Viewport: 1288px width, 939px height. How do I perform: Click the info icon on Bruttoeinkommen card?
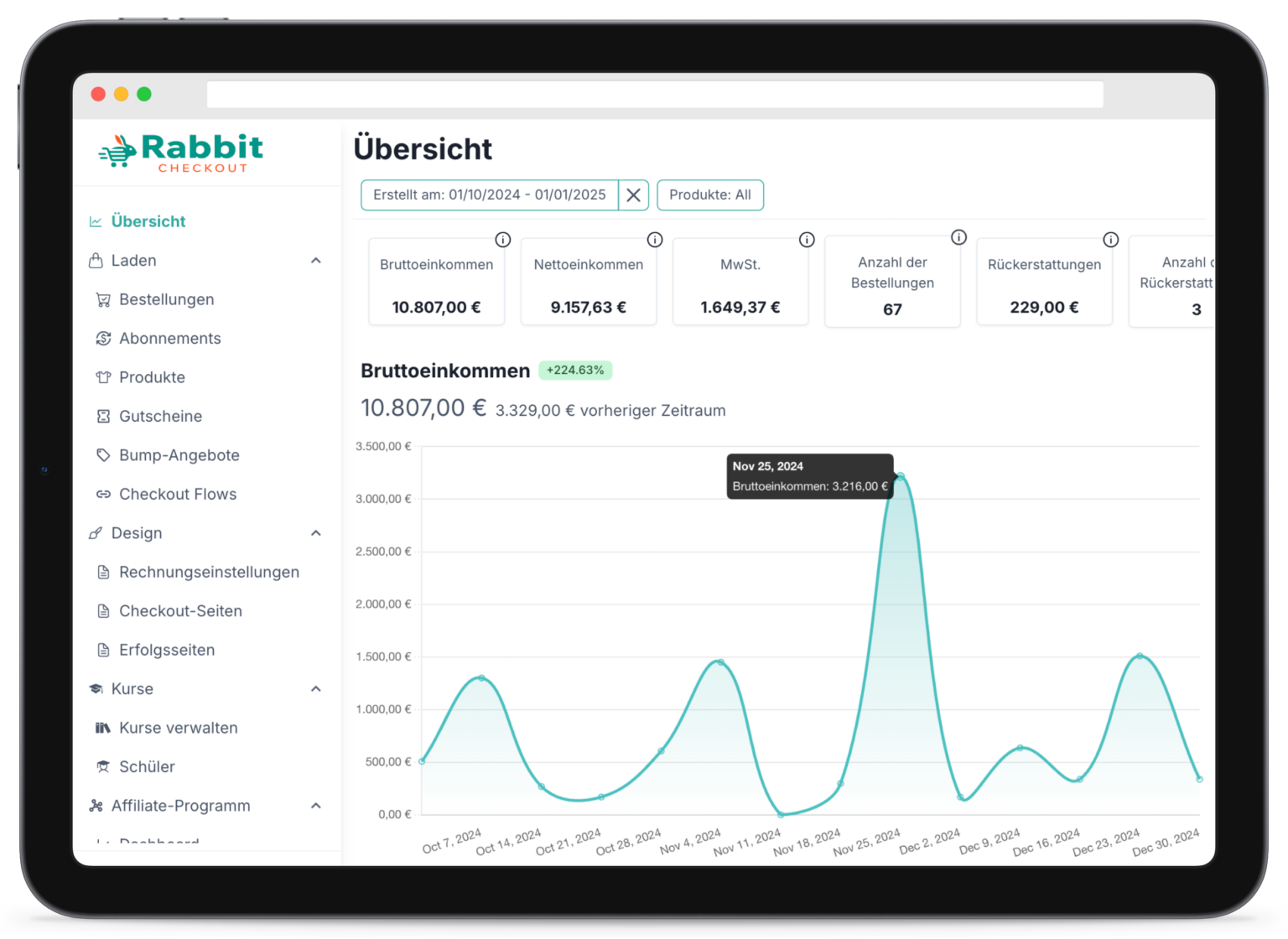click(x=503, y=240)
